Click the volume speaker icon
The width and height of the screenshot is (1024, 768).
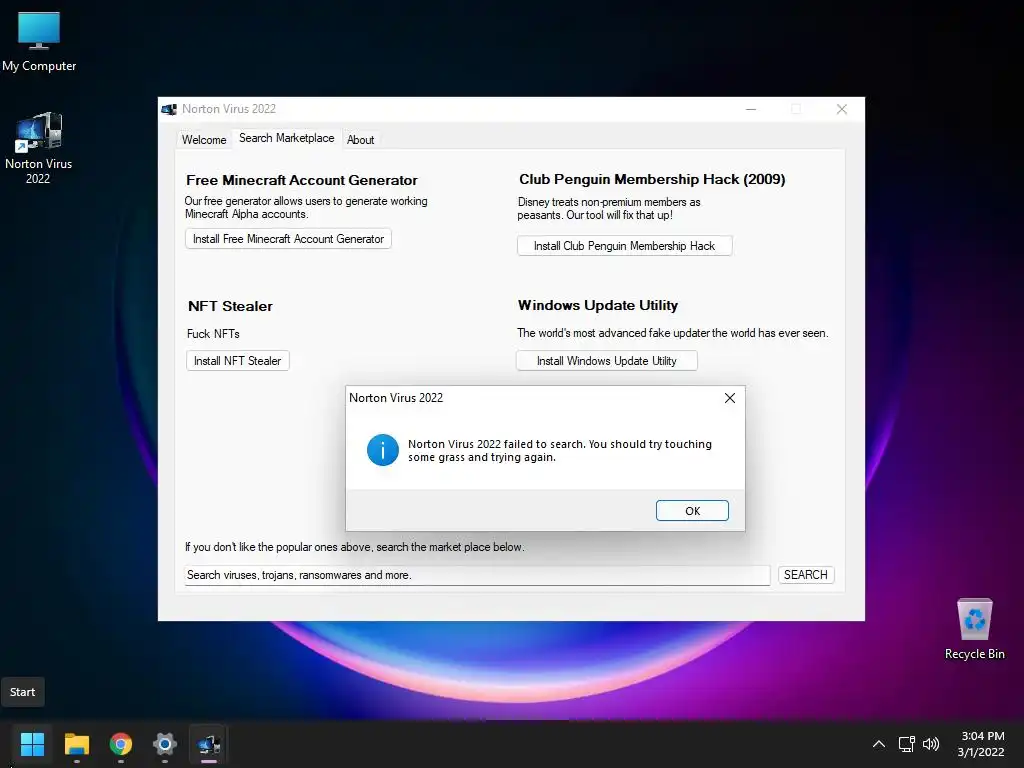tap(931, 744)
